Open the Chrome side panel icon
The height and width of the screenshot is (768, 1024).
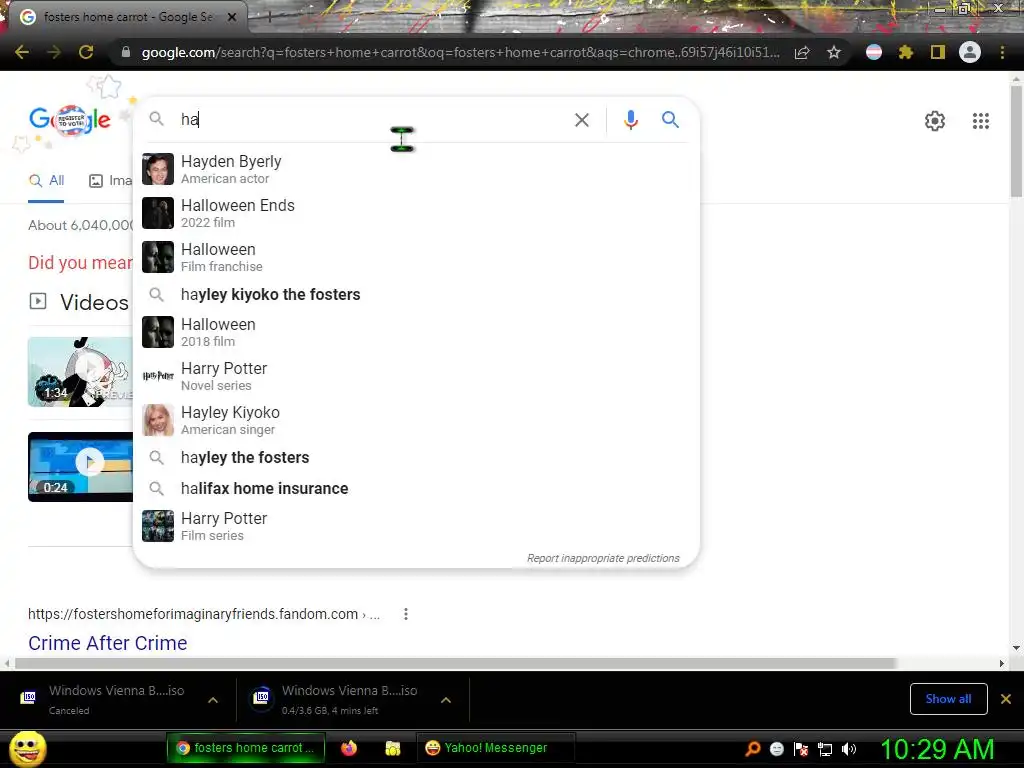(x=938, y=52)
